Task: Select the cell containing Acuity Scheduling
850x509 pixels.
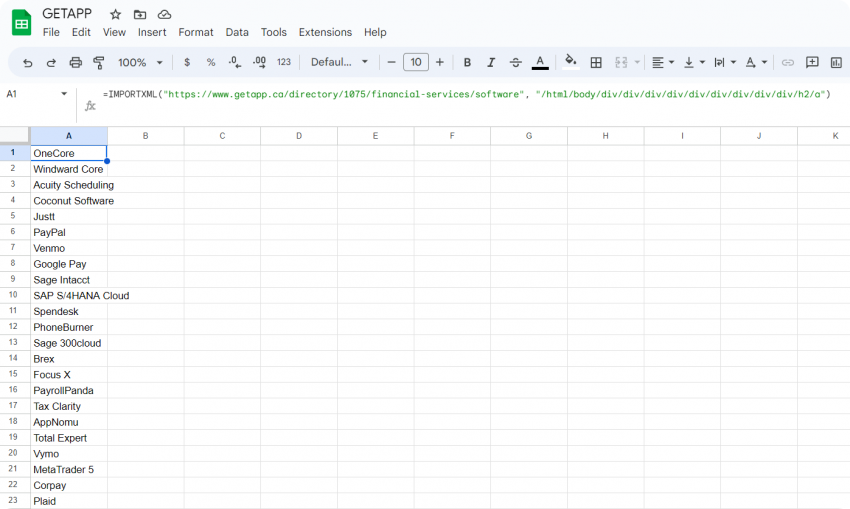Action: (x=69, y=185)
